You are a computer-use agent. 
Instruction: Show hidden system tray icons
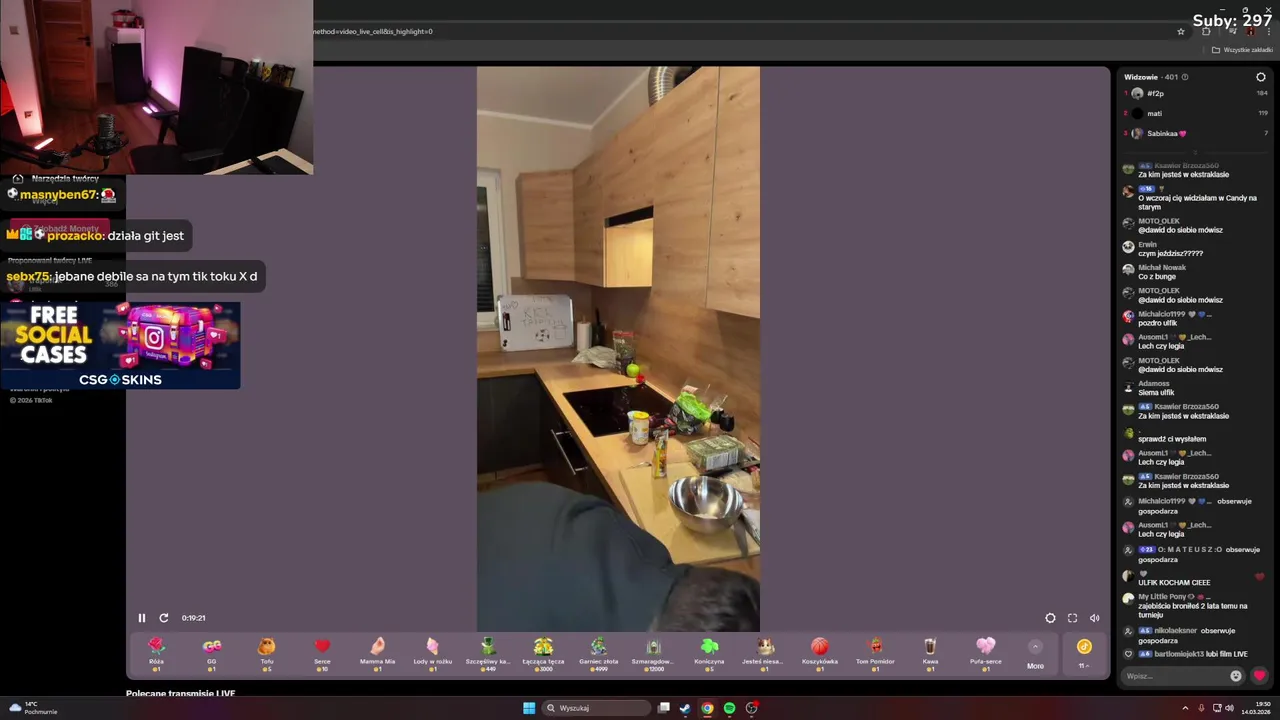pos(1185,708)
